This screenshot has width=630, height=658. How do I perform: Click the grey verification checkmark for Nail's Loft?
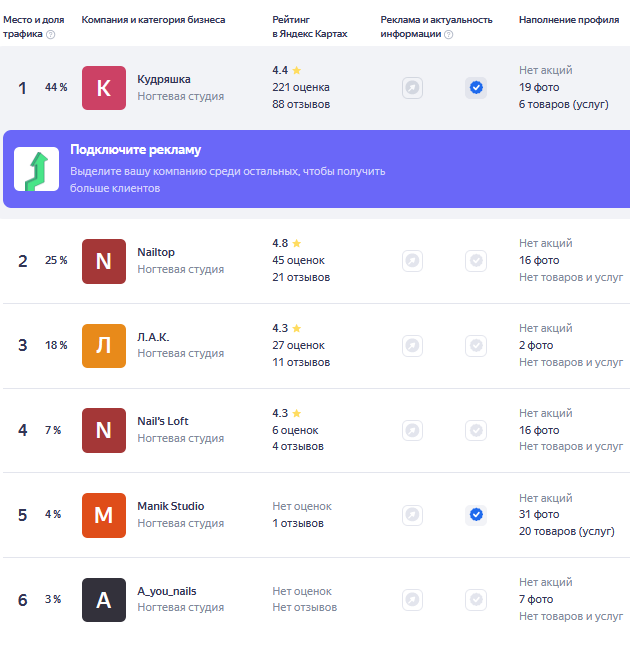pyautogui.click(x=476, y=430)
